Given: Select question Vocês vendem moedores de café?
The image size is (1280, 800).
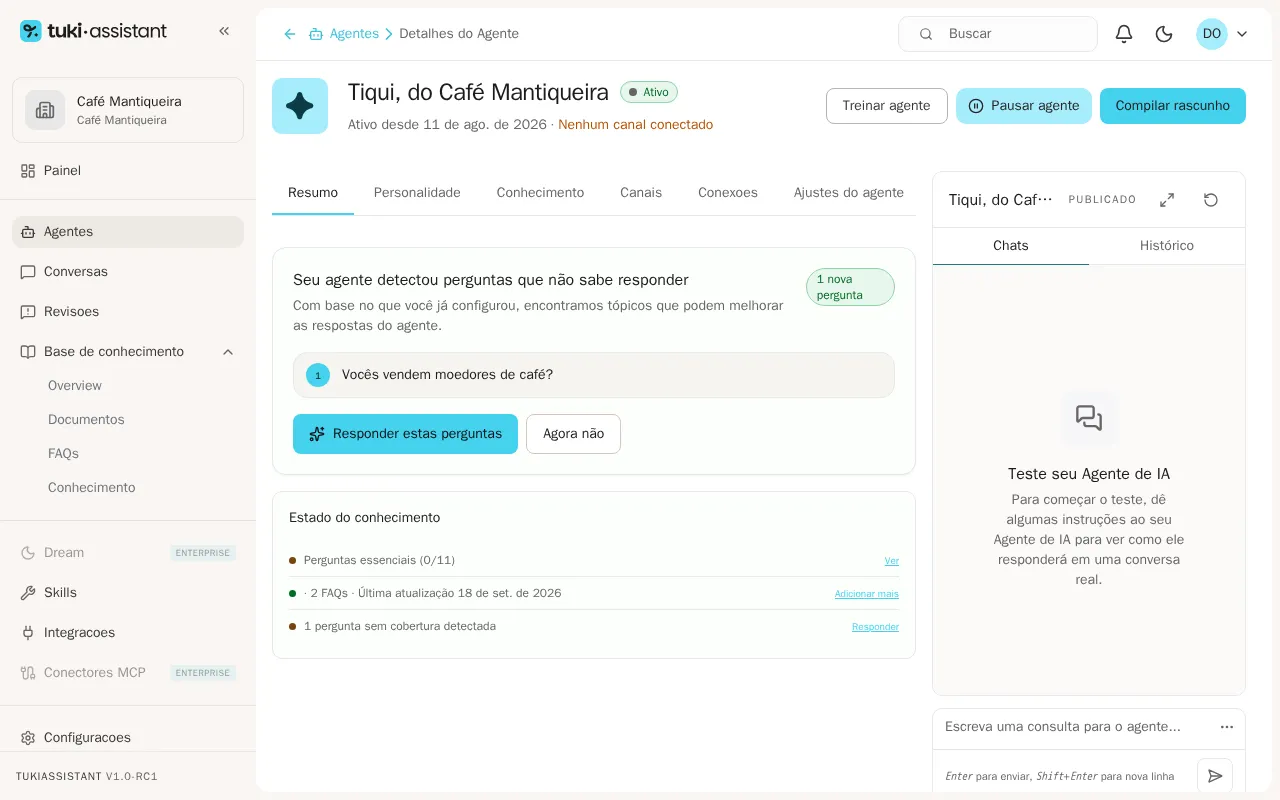Looking at the screenshot, I should [x=594, y=375].
